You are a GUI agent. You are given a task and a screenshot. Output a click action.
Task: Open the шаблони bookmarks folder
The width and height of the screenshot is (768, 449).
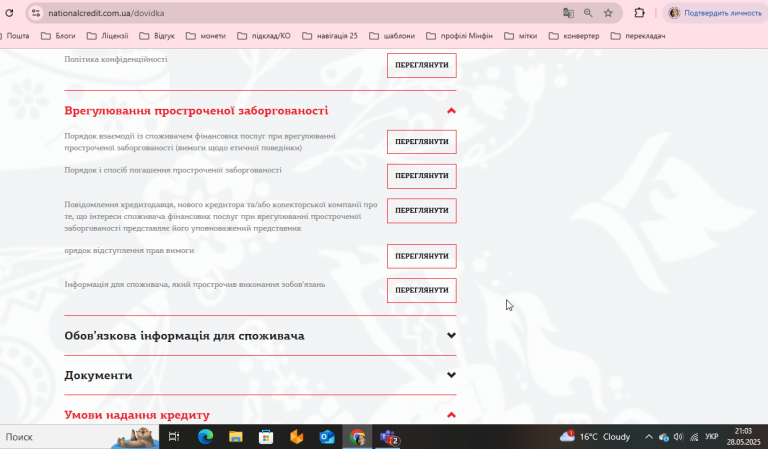392,36
